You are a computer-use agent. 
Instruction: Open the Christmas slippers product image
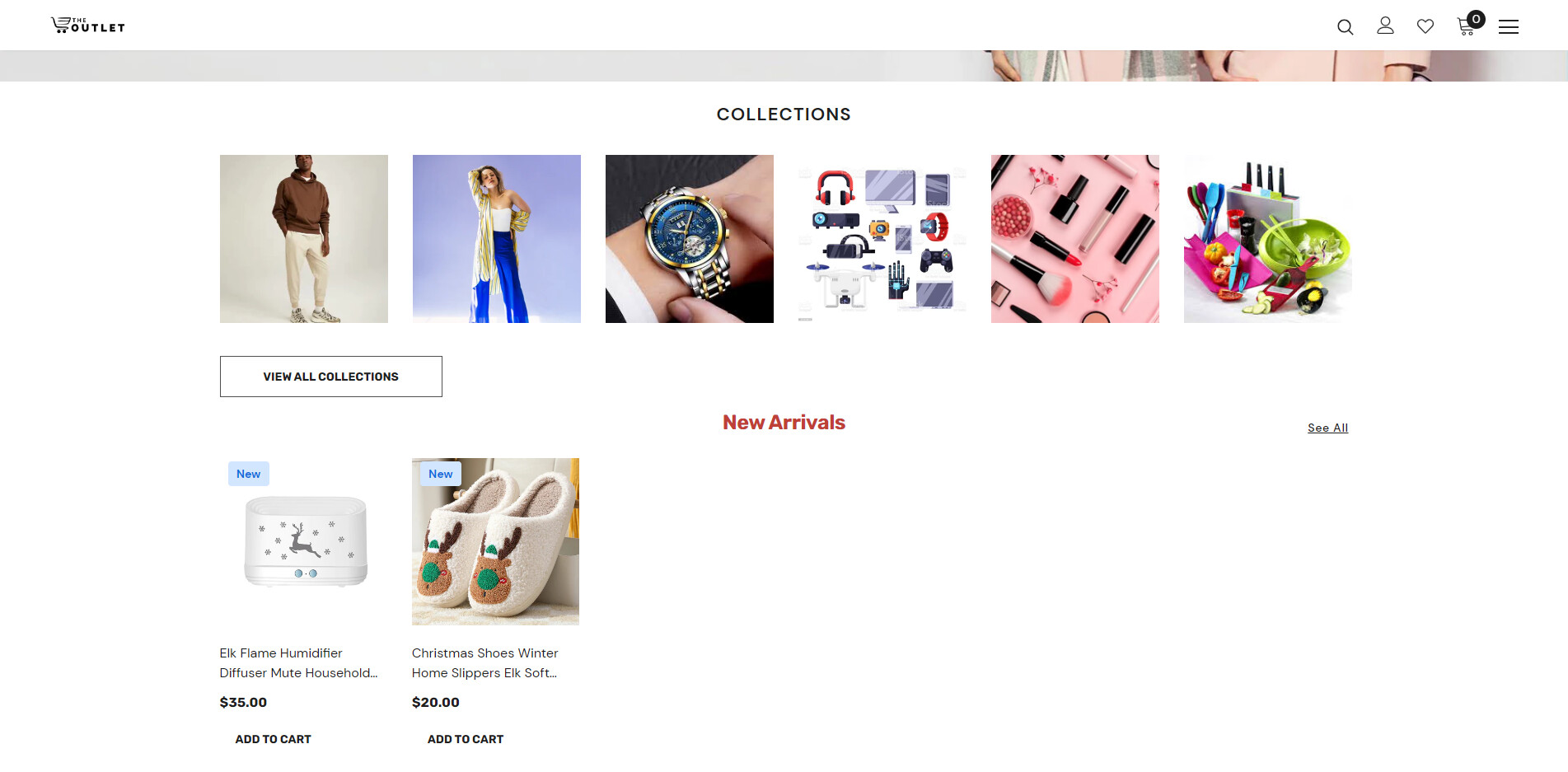[x=495, y=541]
